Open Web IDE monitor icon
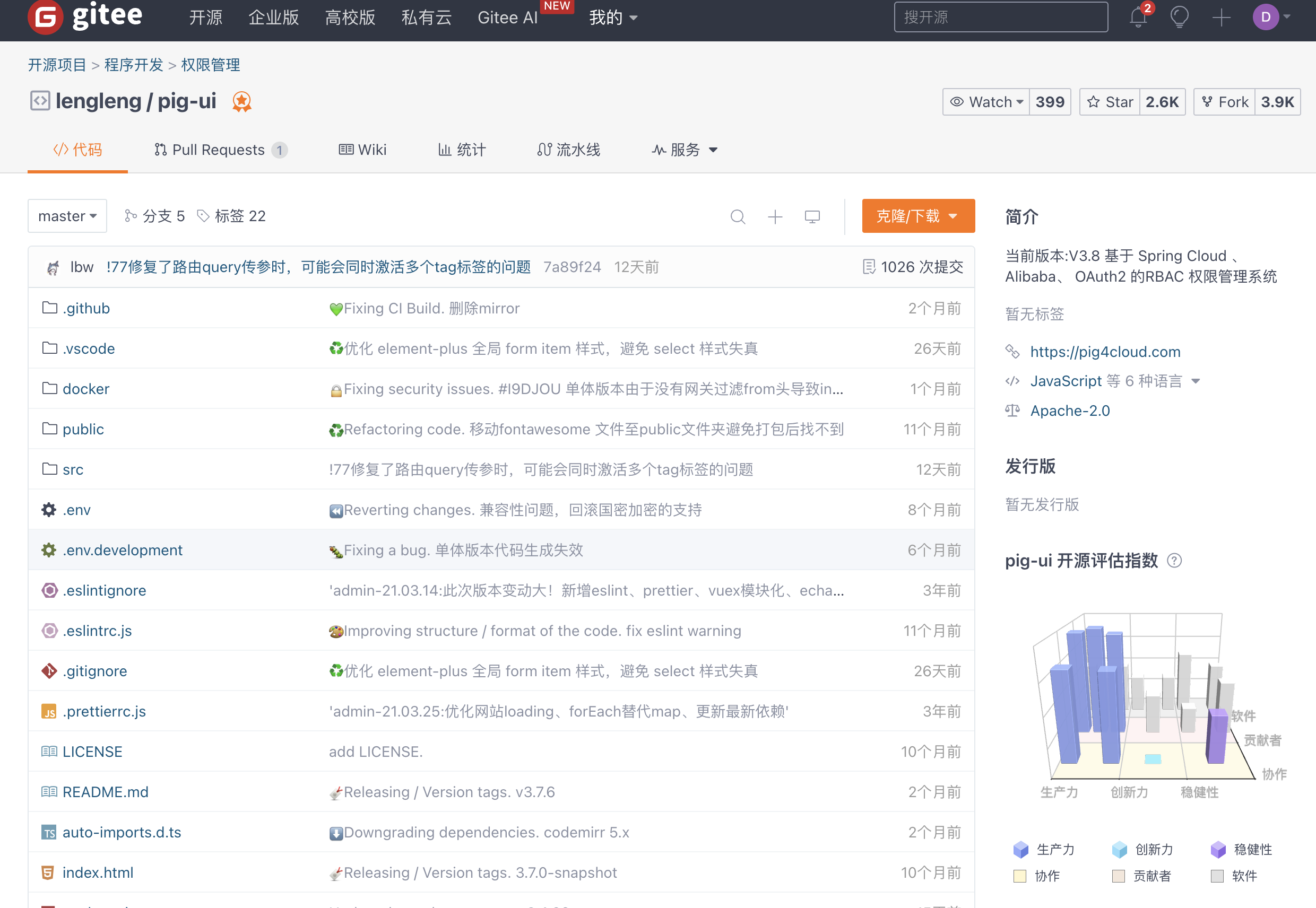This screenshot has width=1316, height=908. click(812, 217)
